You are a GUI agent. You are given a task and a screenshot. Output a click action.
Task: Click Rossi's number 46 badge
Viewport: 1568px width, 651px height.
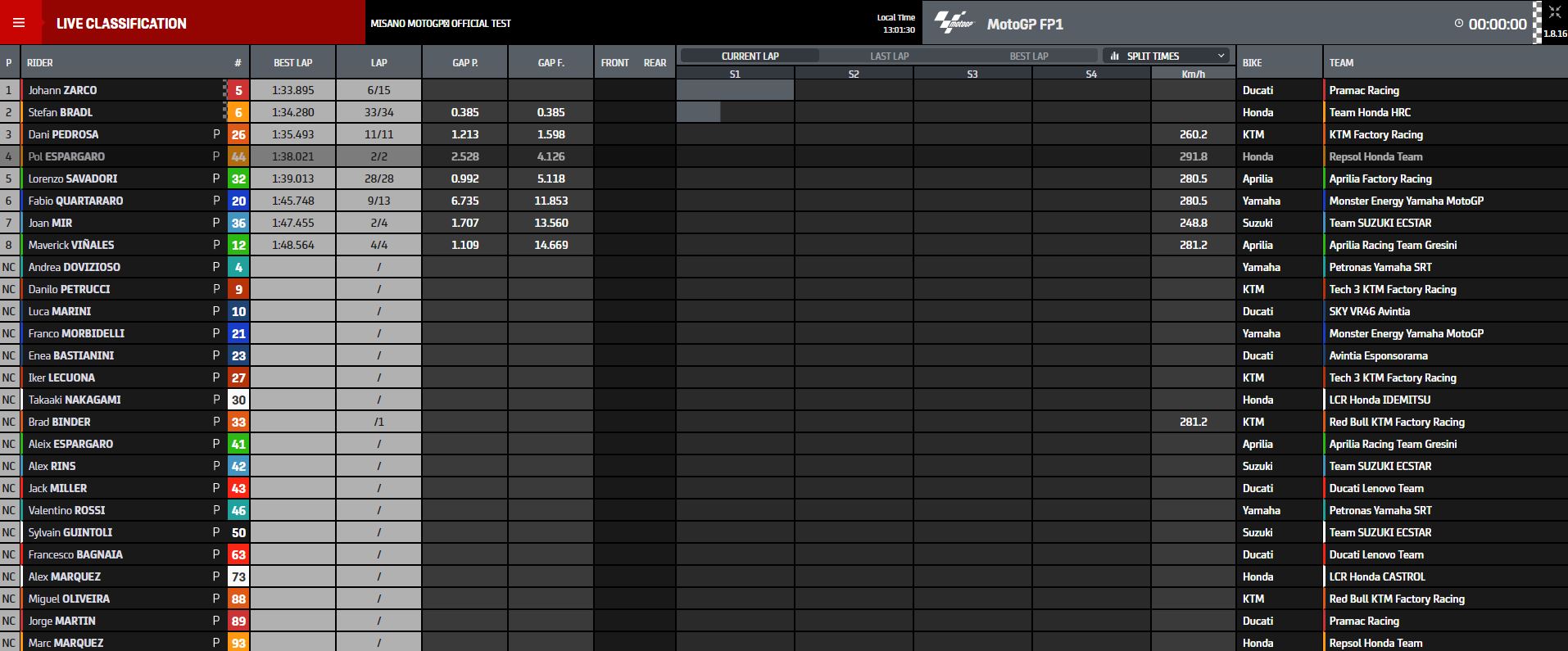238,510
